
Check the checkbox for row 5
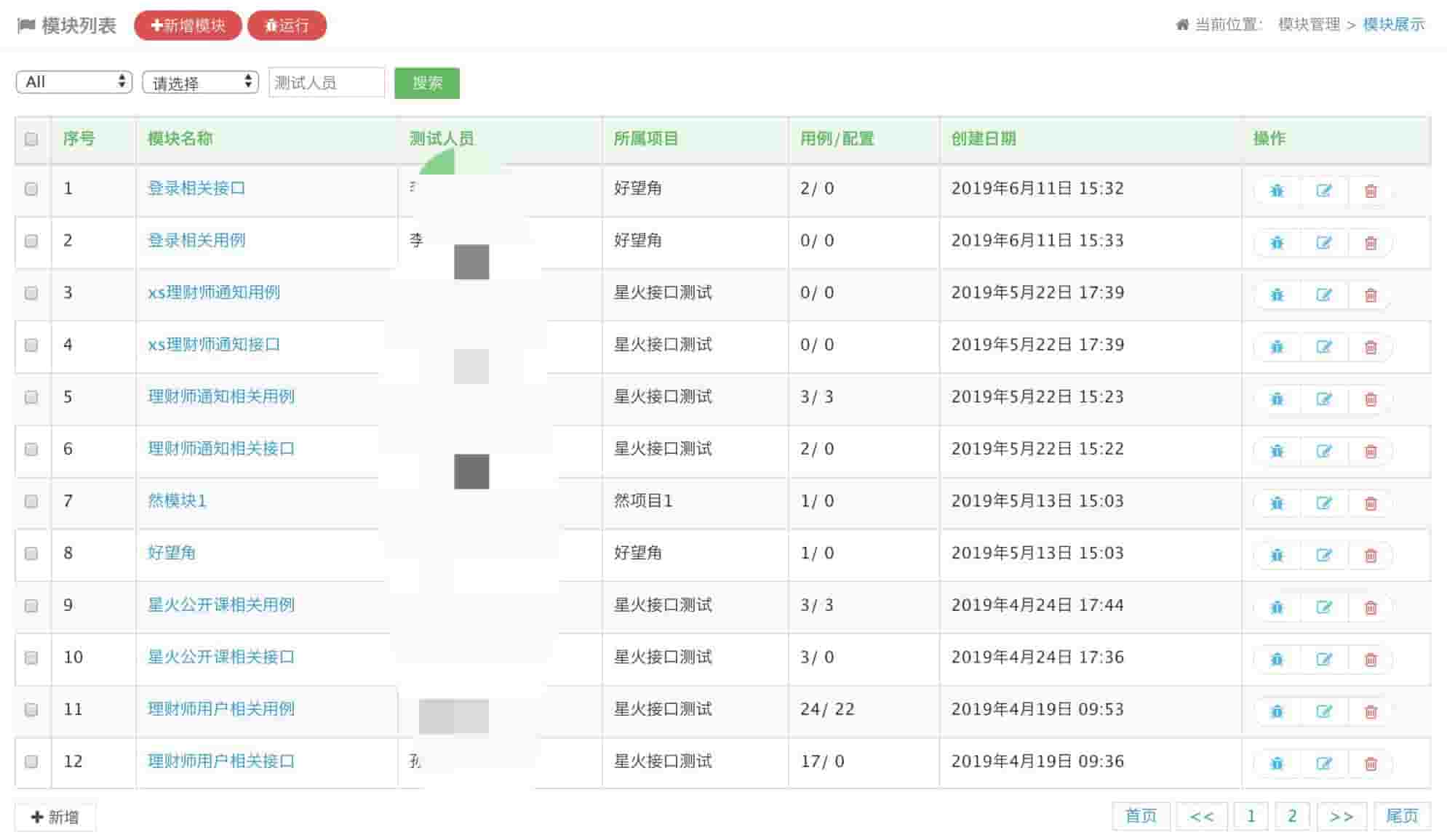point(31,397)
